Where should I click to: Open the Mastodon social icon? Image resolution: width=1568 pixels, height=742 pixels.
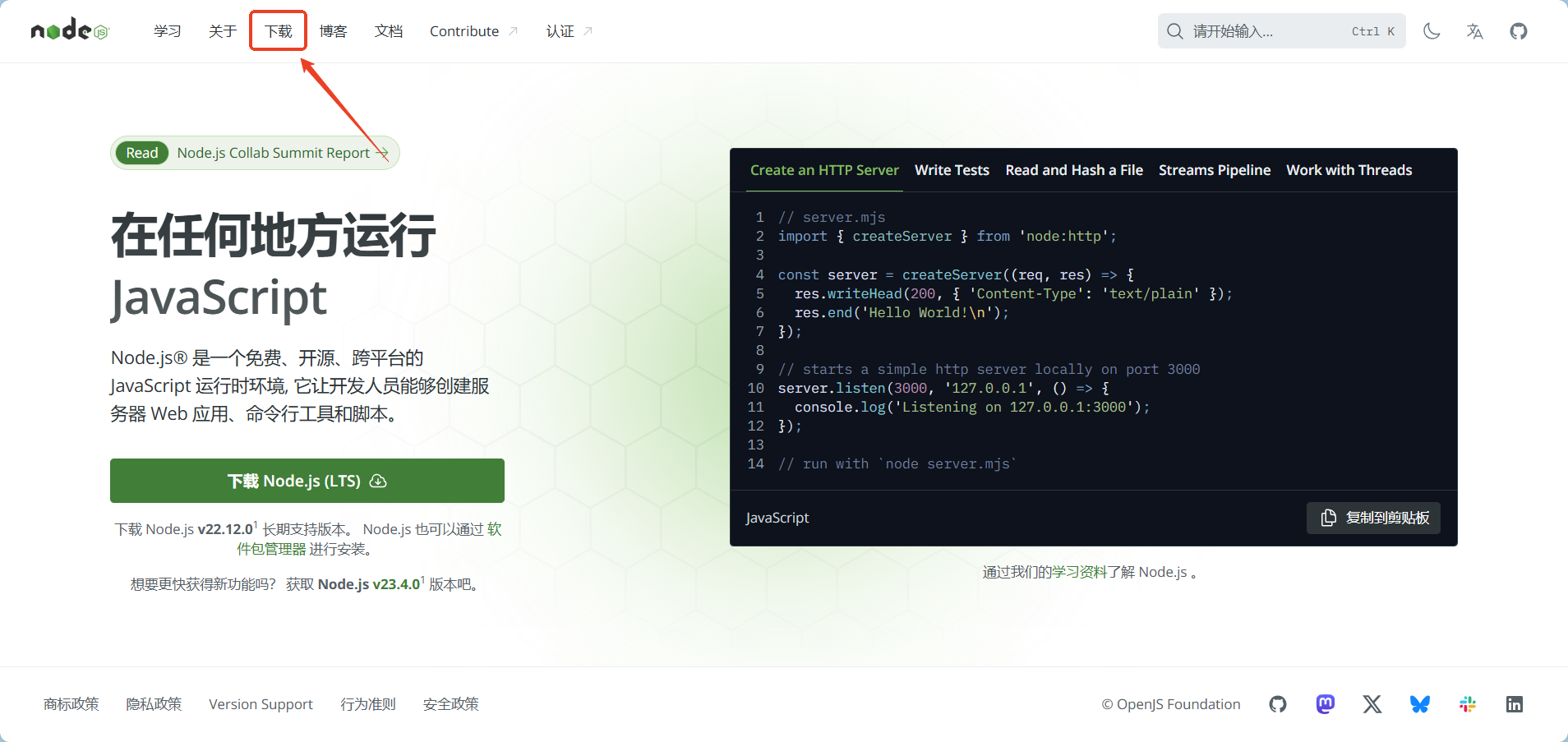(1325, 704)
